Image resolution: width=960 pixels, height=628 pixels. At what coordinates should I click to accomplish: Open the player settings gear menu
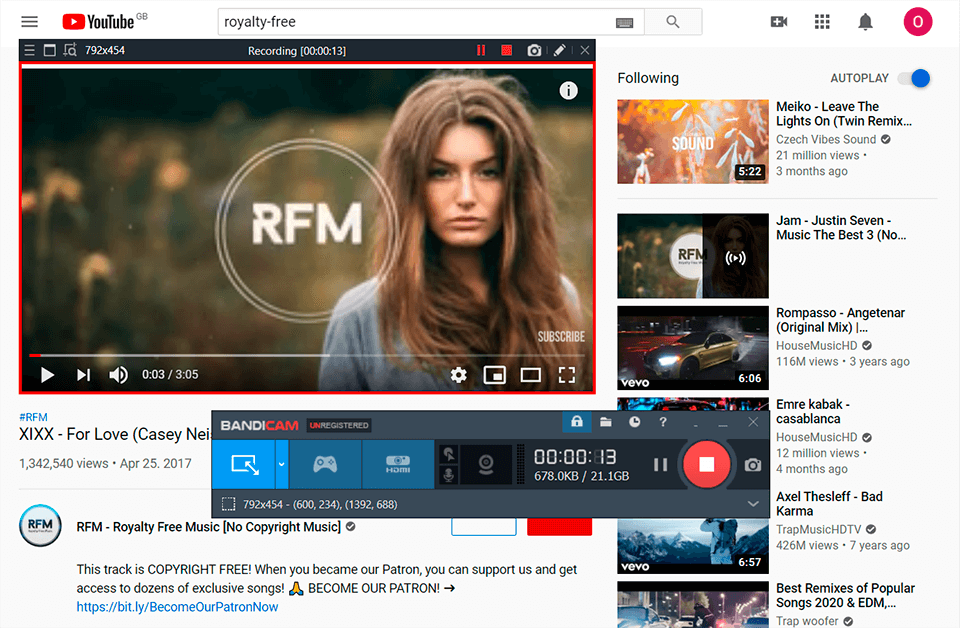pyautogui.click(x=458, y=374)
